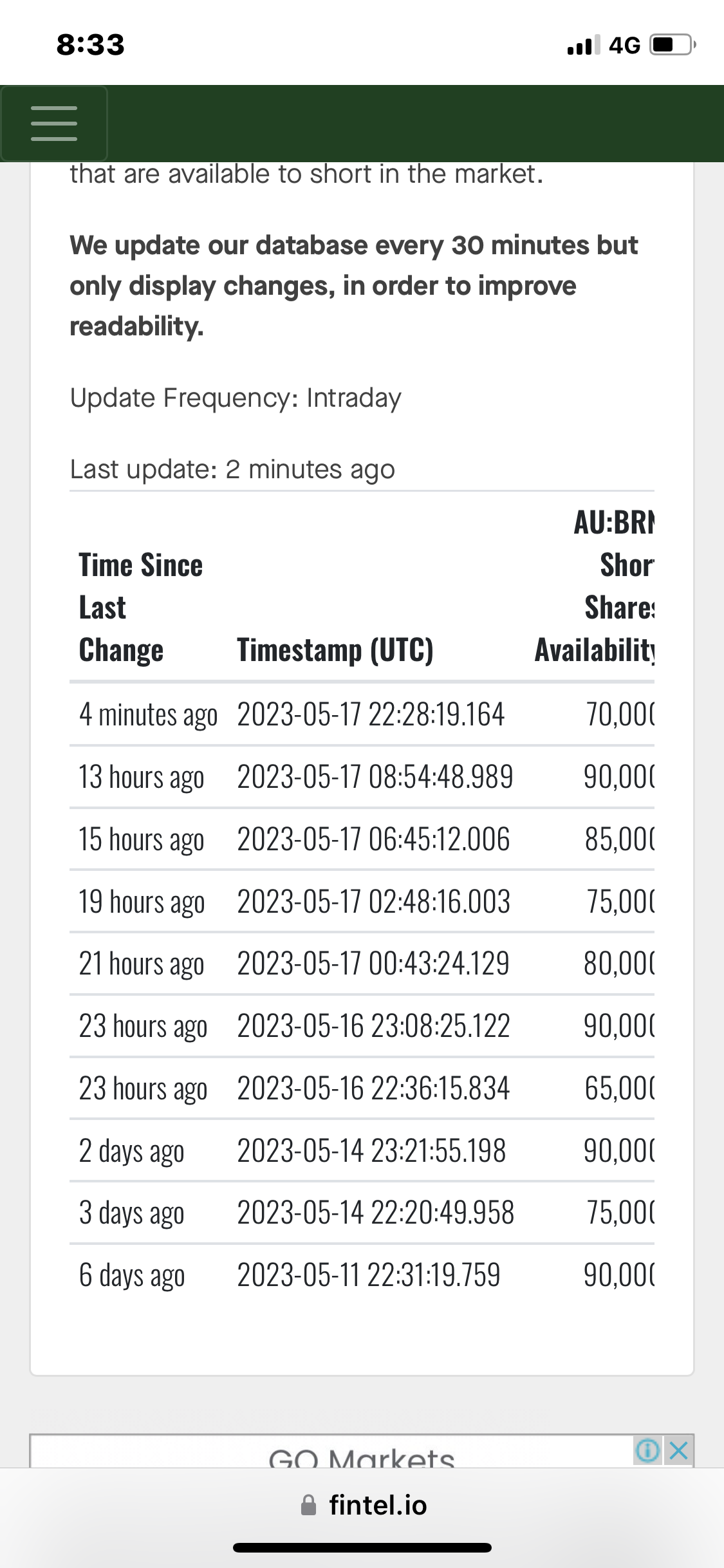Close the GO Markets ad
The image size is (724, 1568).
tap(678, 1450)
